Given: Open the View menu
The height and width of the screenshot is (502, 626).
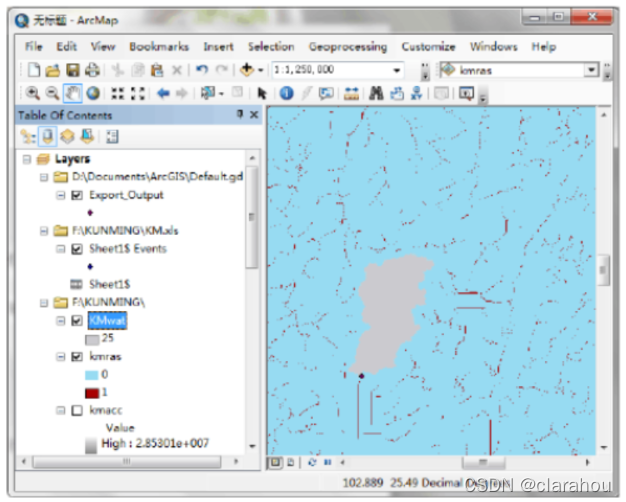Looking at the screenshot, I should point(103,47).
